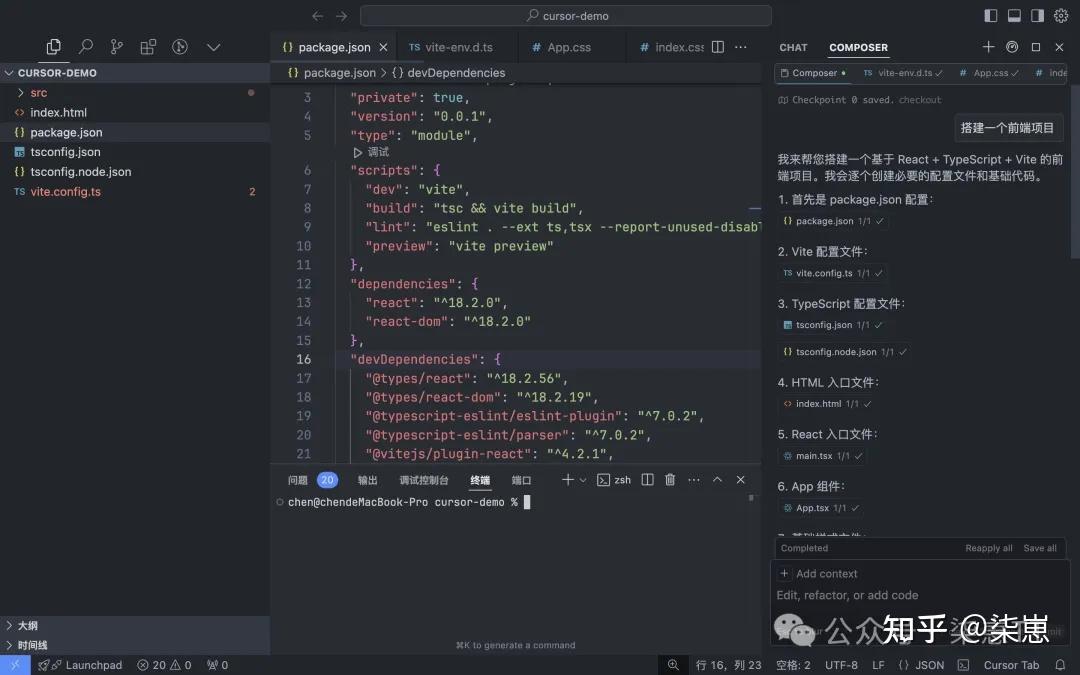Switch to the CHAT tab
Screen dimensions: 1080x675
pos(793,47)
